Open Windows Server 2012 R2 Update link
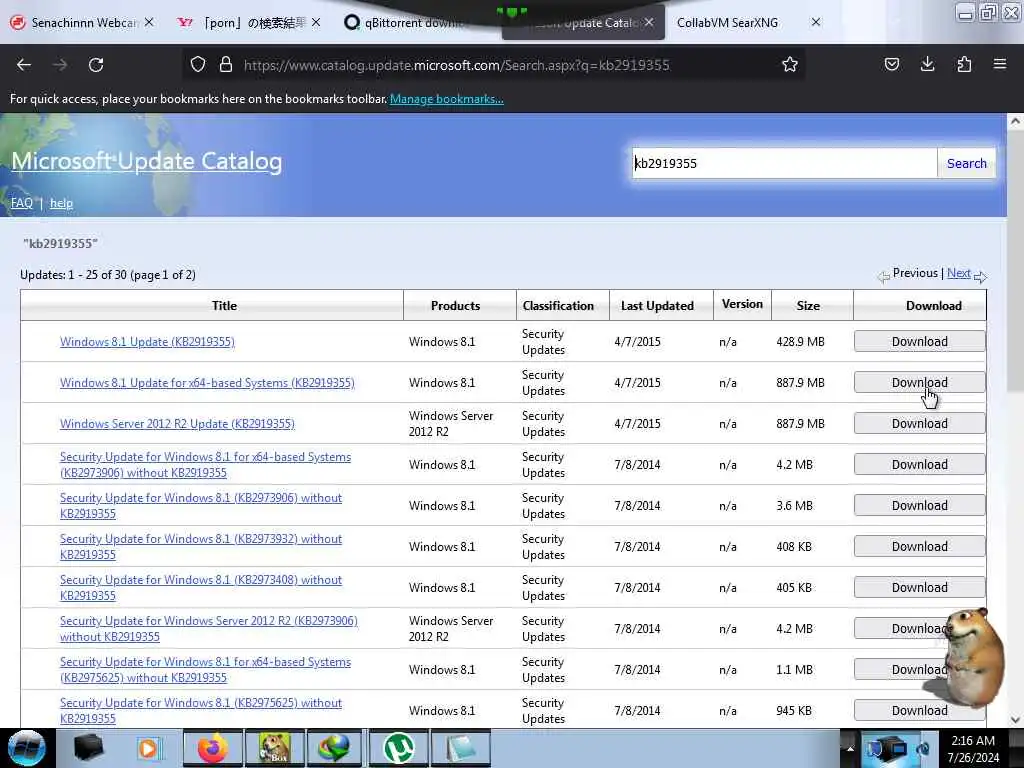This screenshot has height=768, width=1024. coord(177,424)
